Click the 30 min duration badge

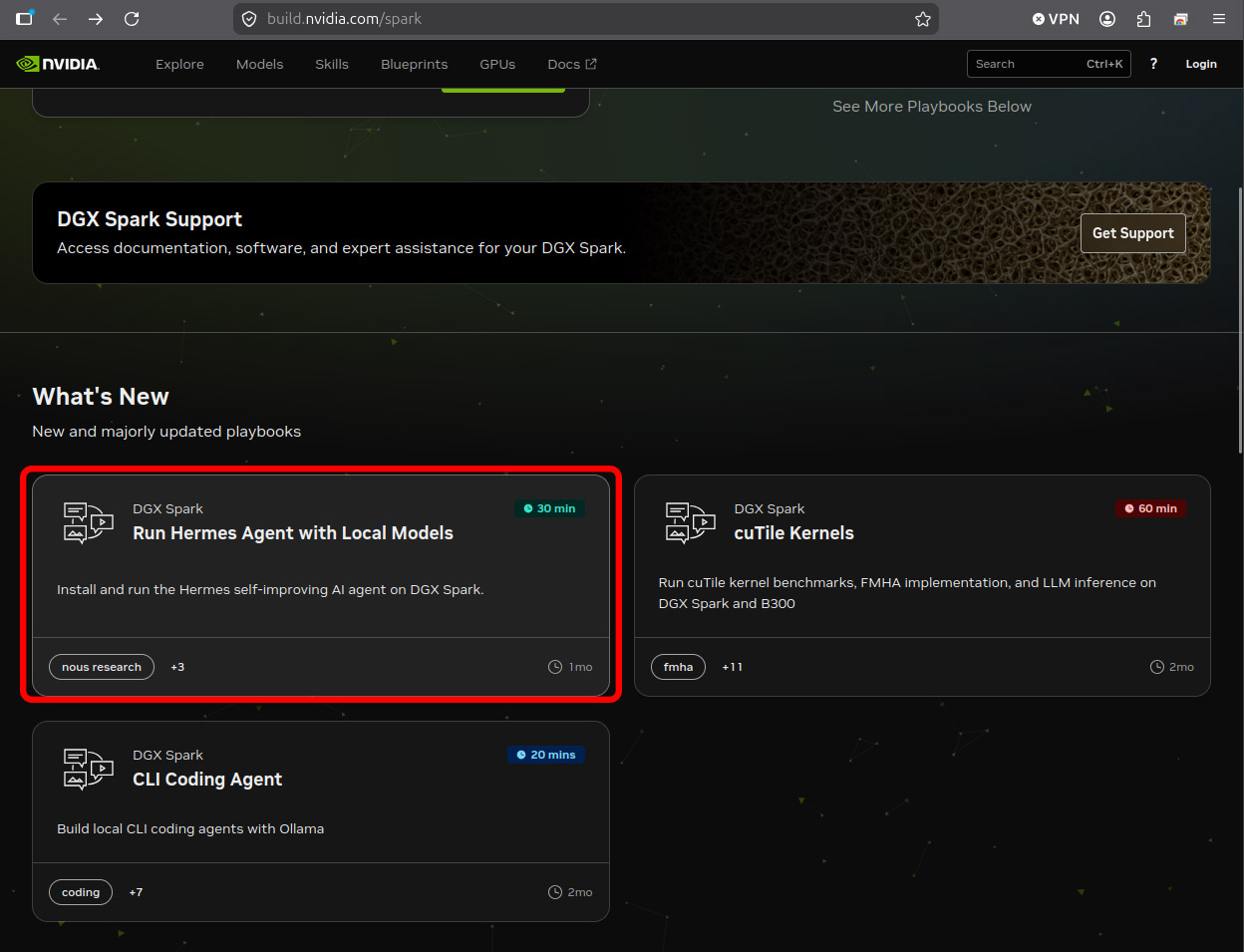[549, 508]
